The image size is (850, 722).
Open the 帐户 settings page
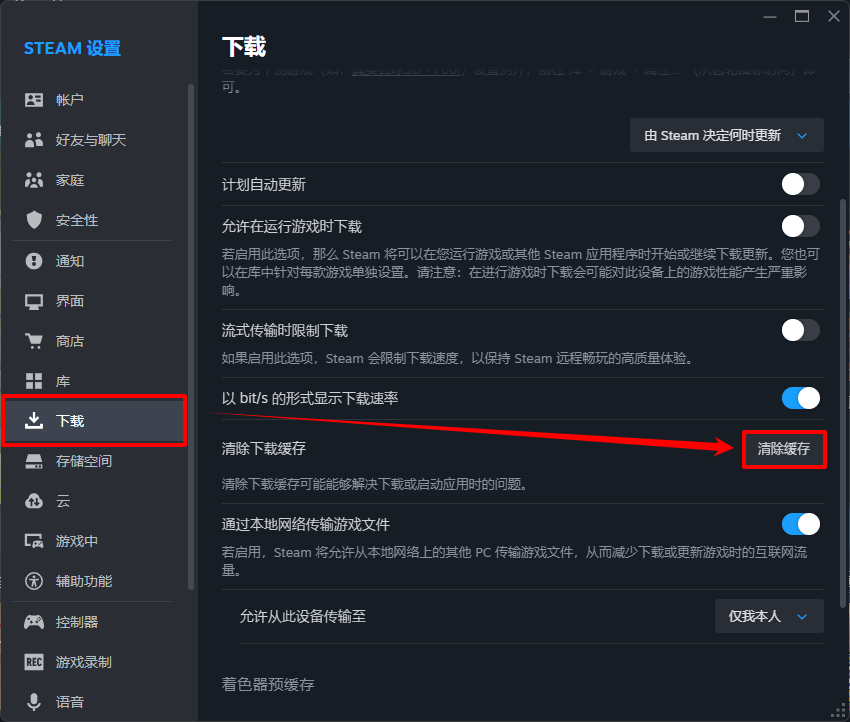tap(93, 100)
